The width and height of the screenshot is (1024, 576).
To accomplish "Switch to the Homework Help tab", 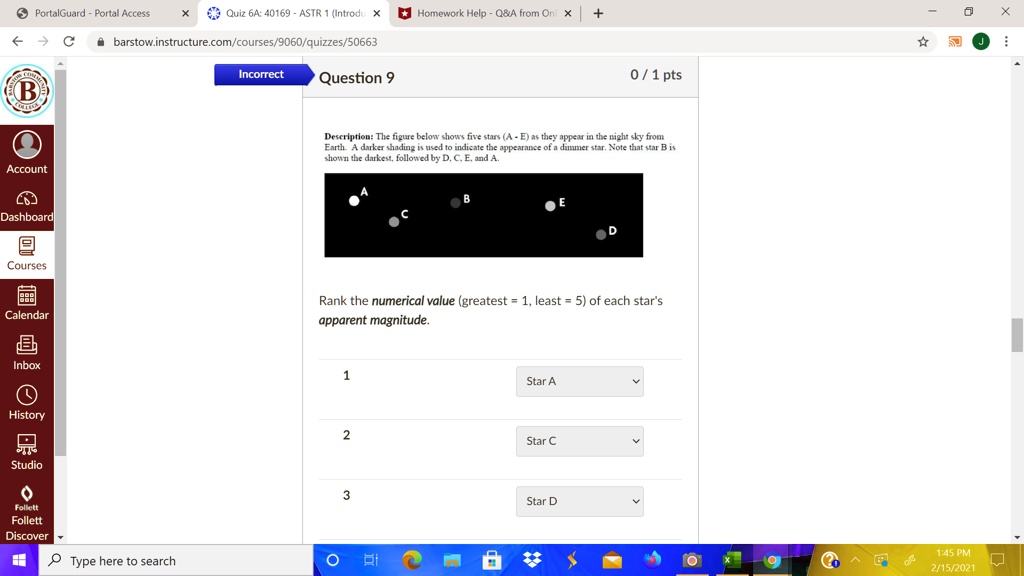I will coord(486,13).
